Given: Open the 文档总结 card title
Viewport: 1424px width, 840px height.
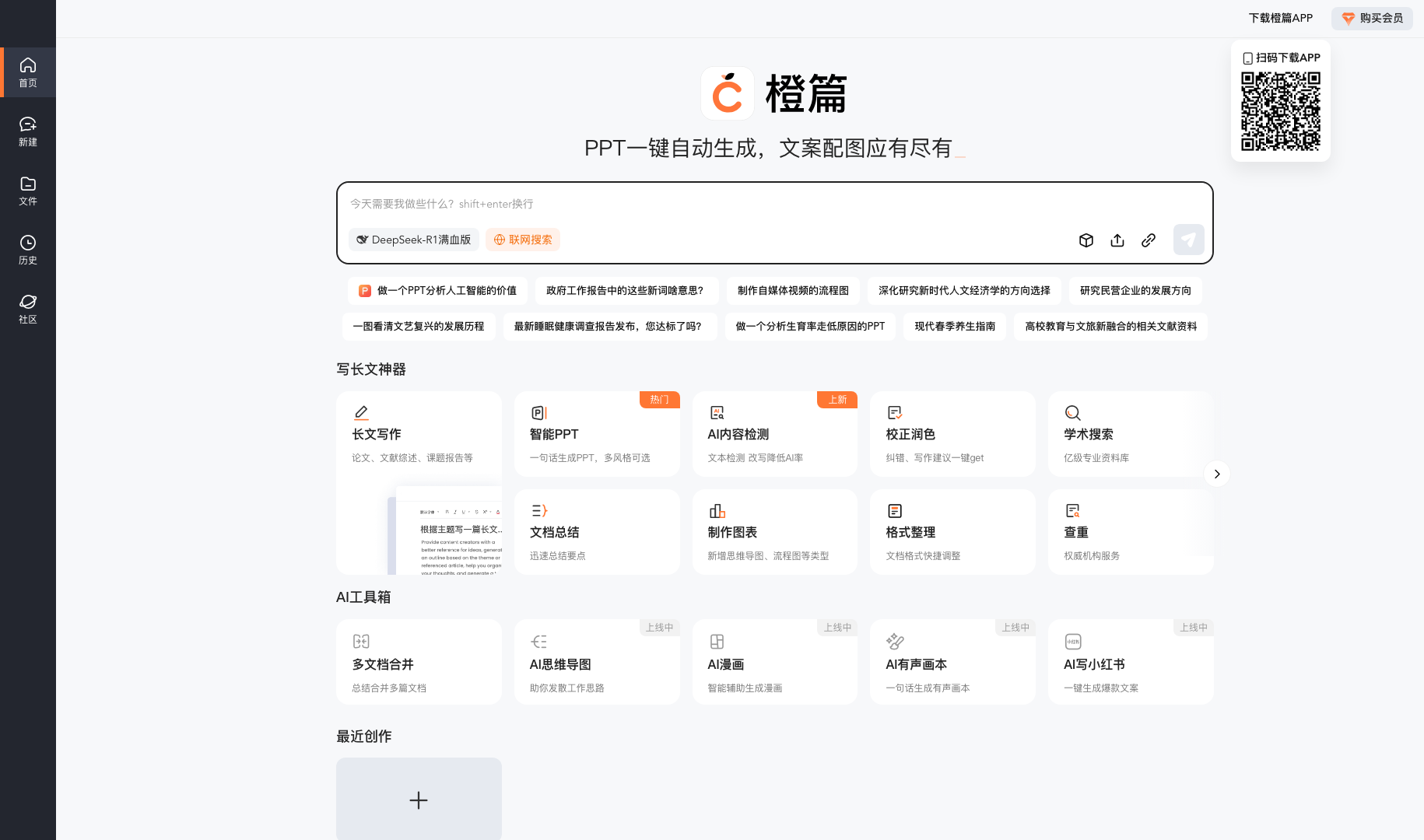Looking at the screenshot, I should pyautogui.click(x=555, y=533).
